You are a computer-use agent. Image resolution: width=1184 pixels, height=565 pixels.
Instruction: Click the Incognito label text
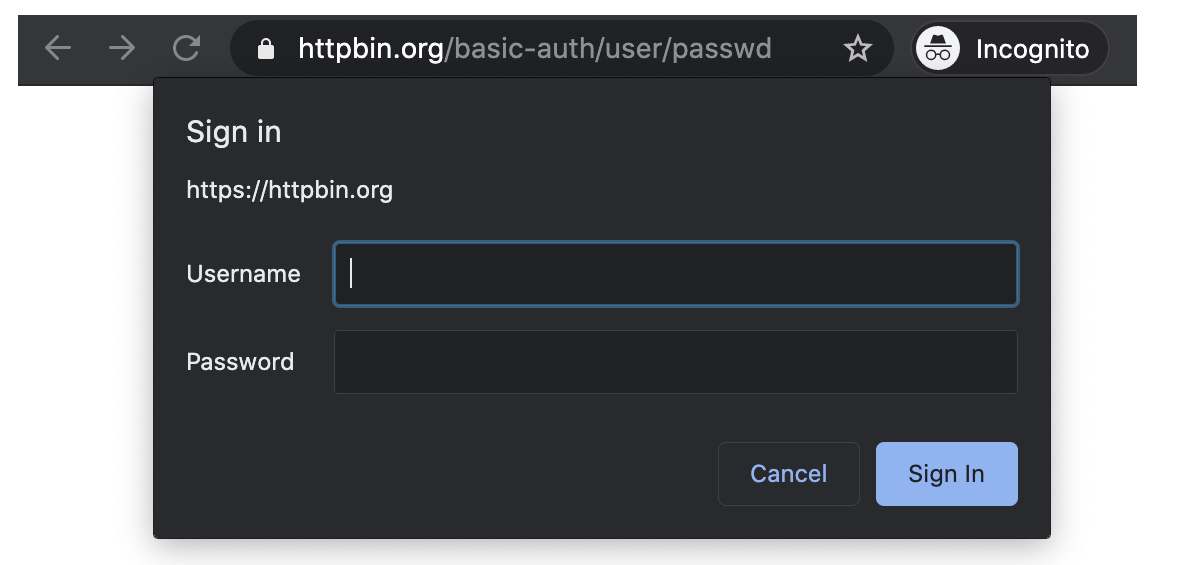(1032, 49)
